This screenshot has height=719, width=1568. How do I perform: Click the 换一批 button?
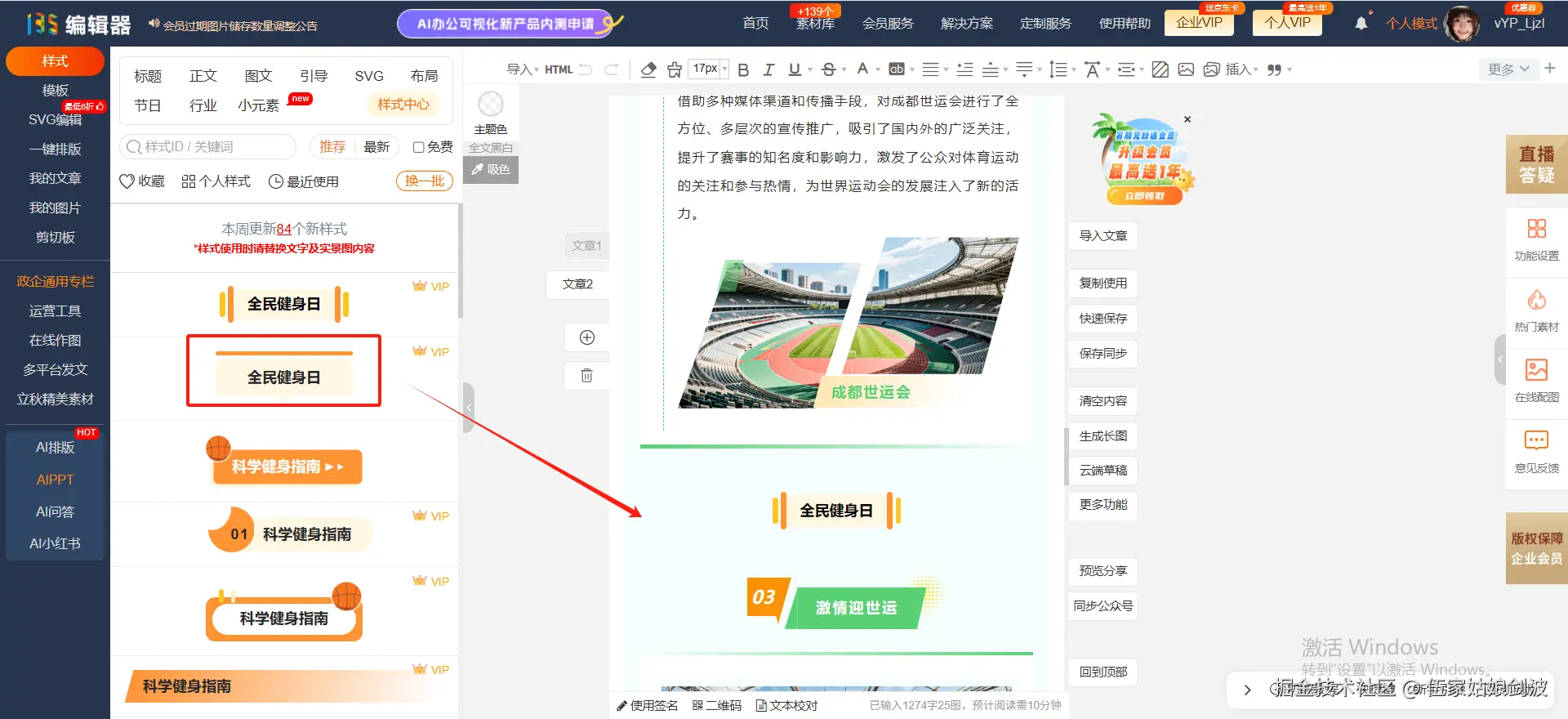point(425,181)
